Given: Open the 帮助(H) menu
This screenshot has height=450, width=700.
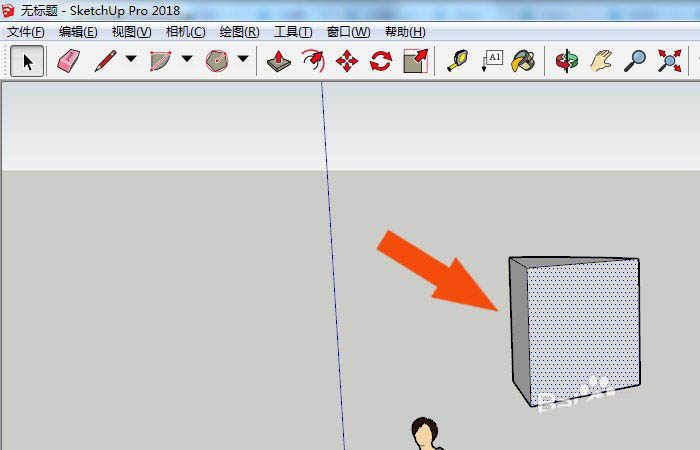Looking at the screenshot, I should tap(405, 32).
